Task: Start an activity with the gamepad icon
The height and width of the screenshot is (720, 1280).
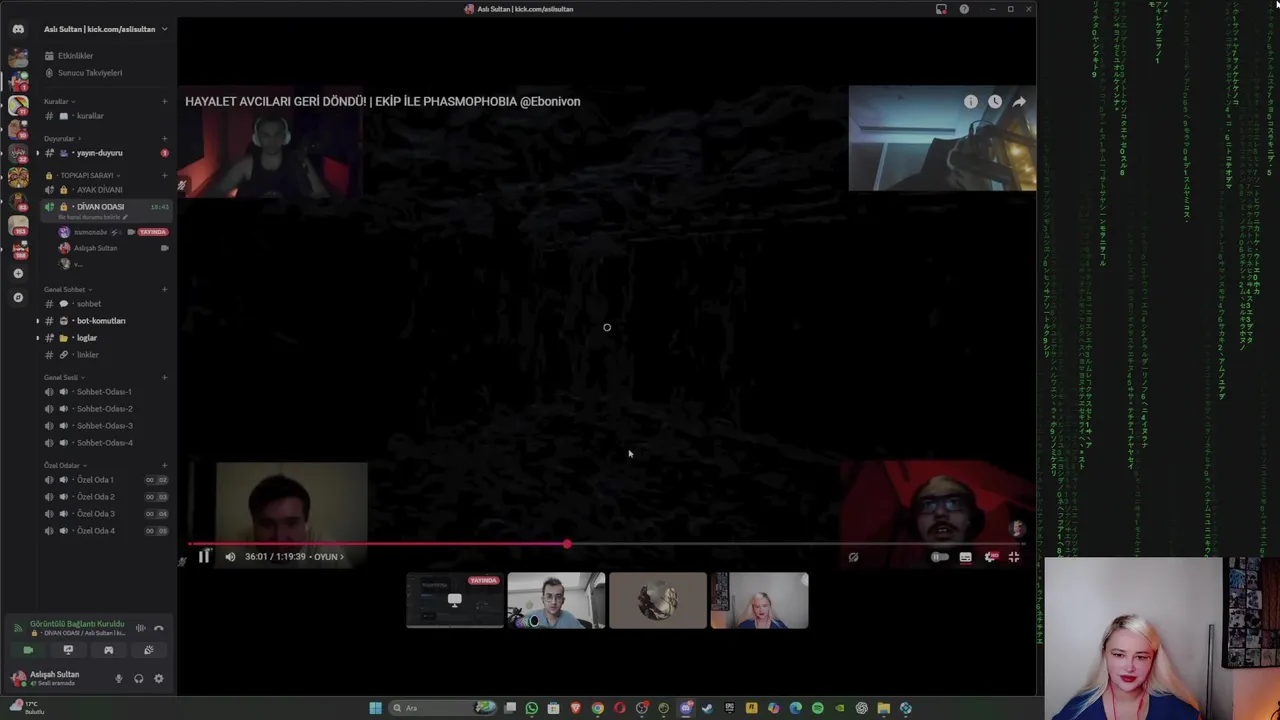Action: point(108,650)
